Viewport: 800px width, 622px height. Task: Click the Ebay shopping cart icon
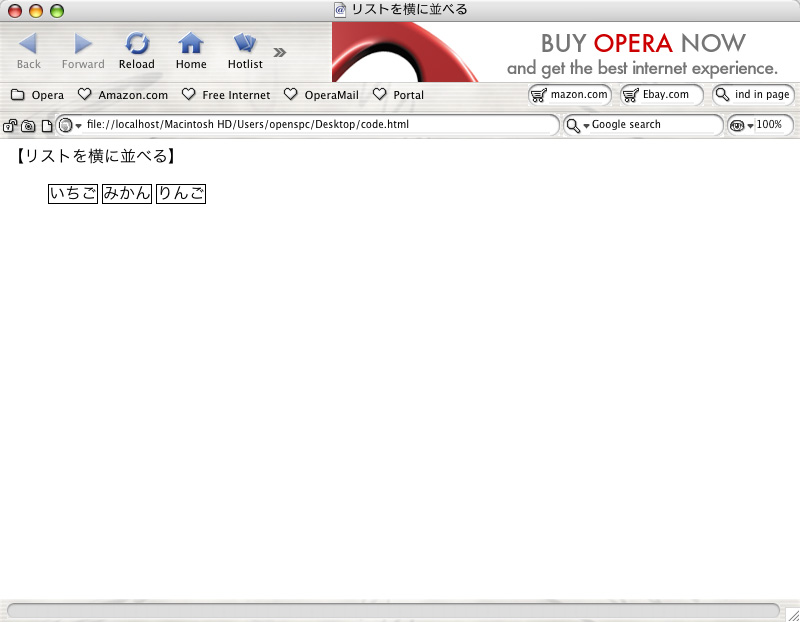click(631, 95)
